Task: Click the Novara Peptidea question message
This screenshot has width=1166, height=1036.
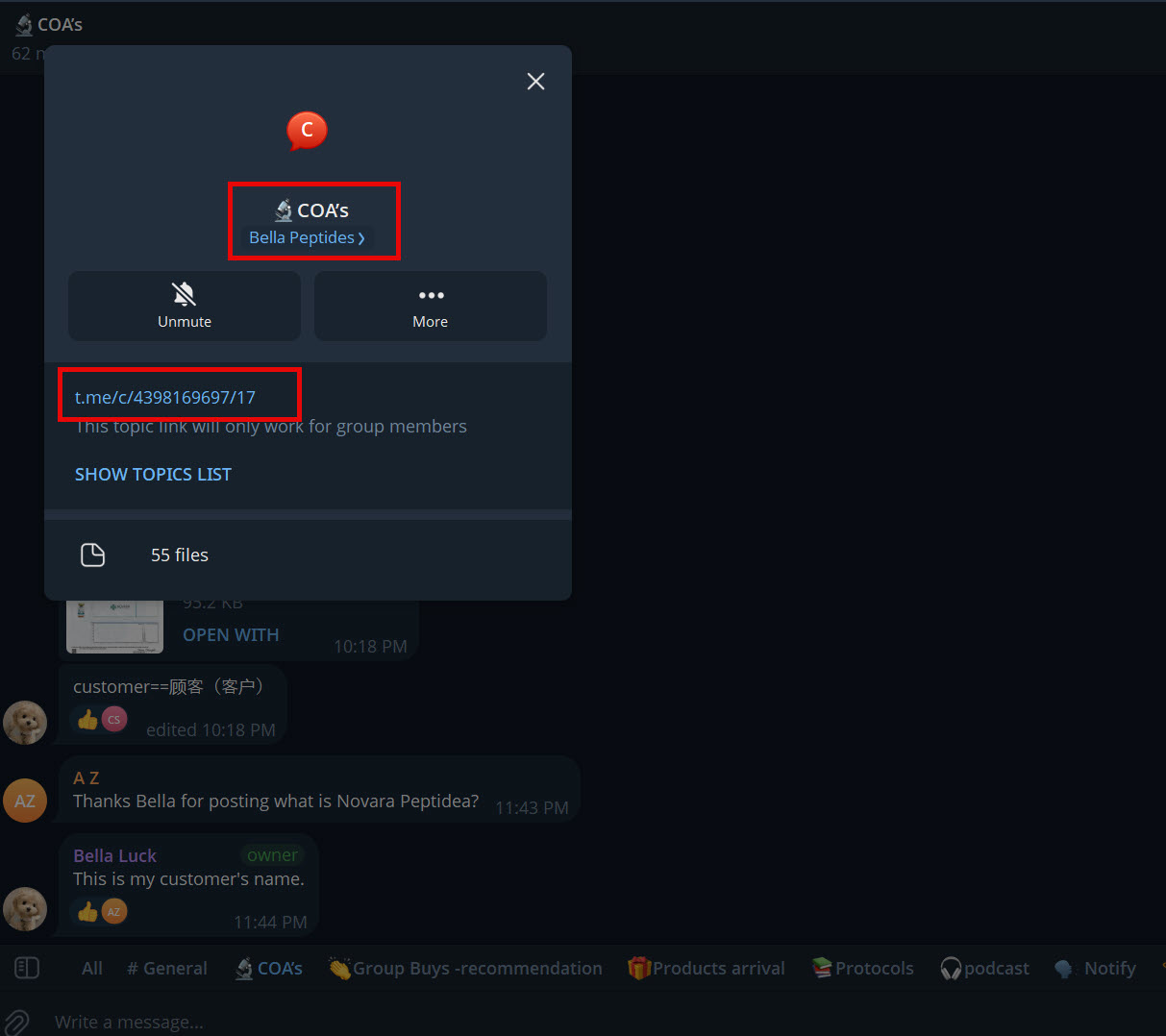Action: click(276, 801)
